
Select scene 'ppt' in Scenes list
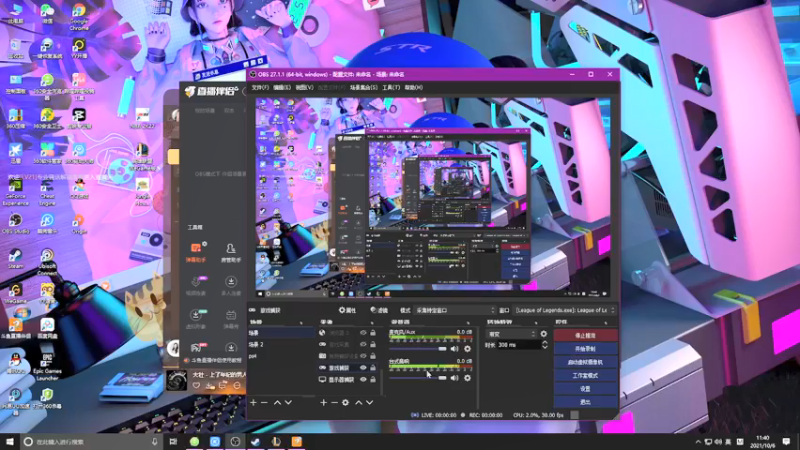tap(281, 356)
